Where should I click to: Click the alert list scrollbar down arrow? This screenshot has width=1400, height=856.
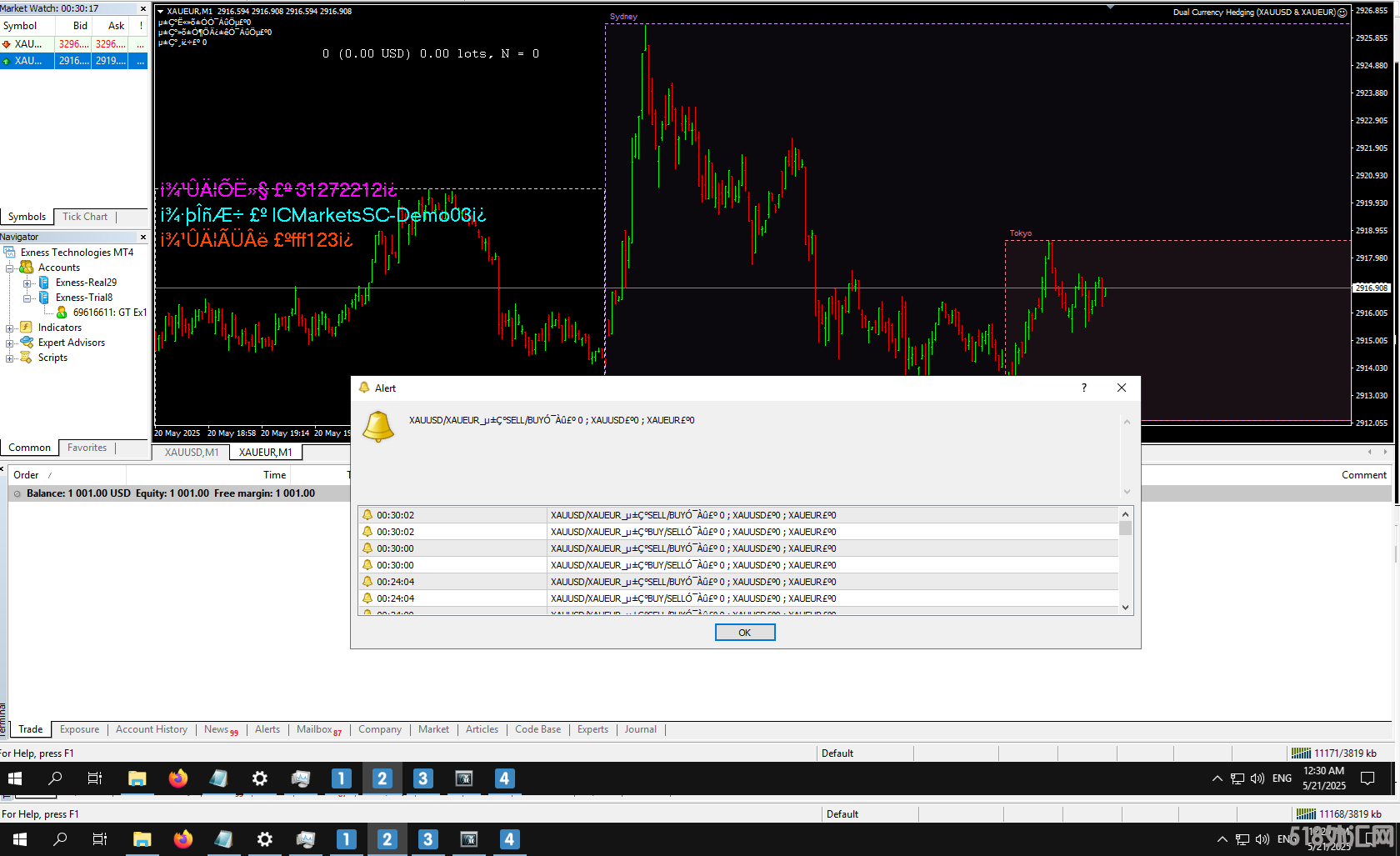[x=1126, y=608]
